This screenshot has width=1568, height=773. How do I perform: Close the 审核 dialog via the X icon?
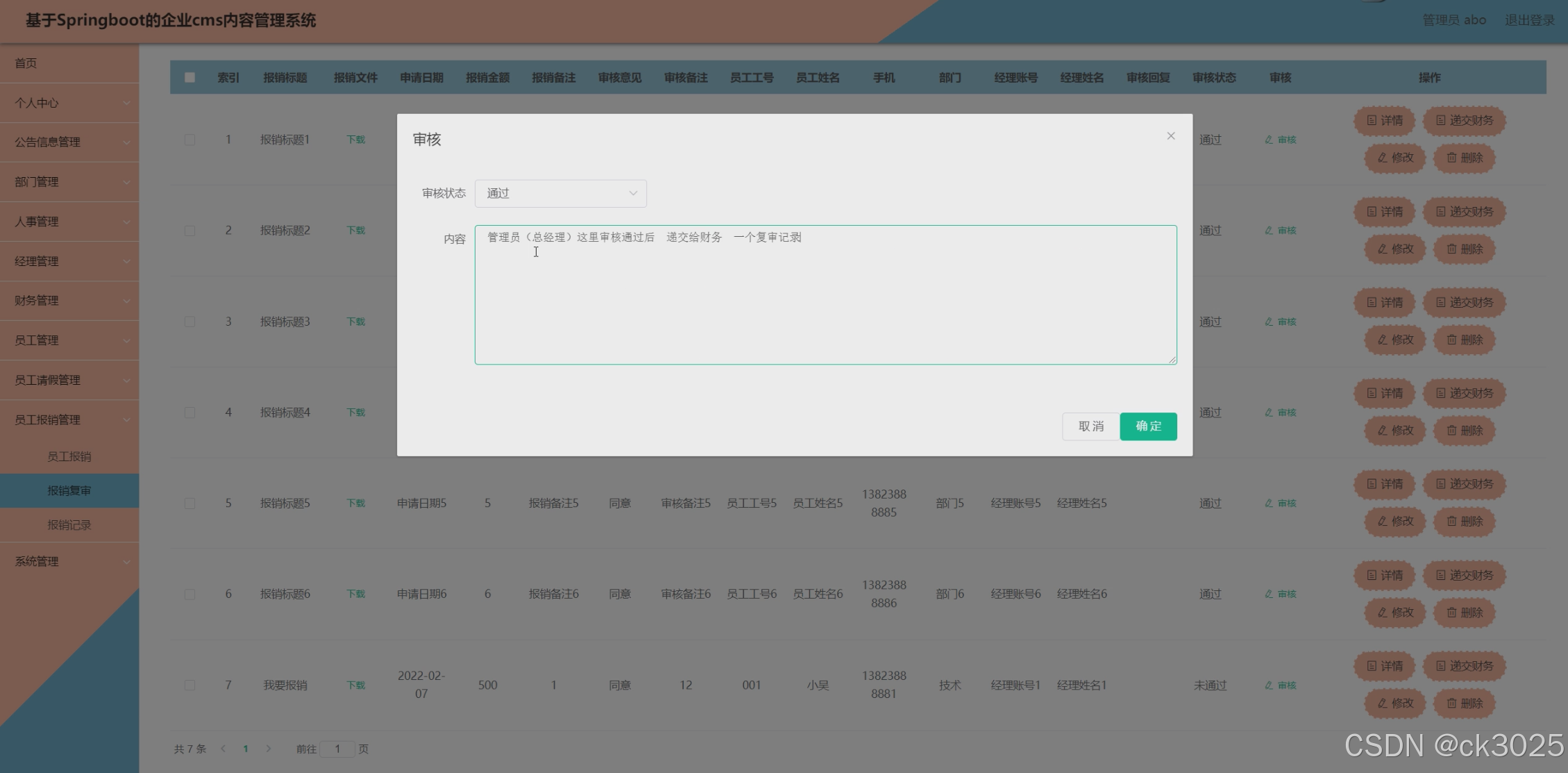point(1171,136)
